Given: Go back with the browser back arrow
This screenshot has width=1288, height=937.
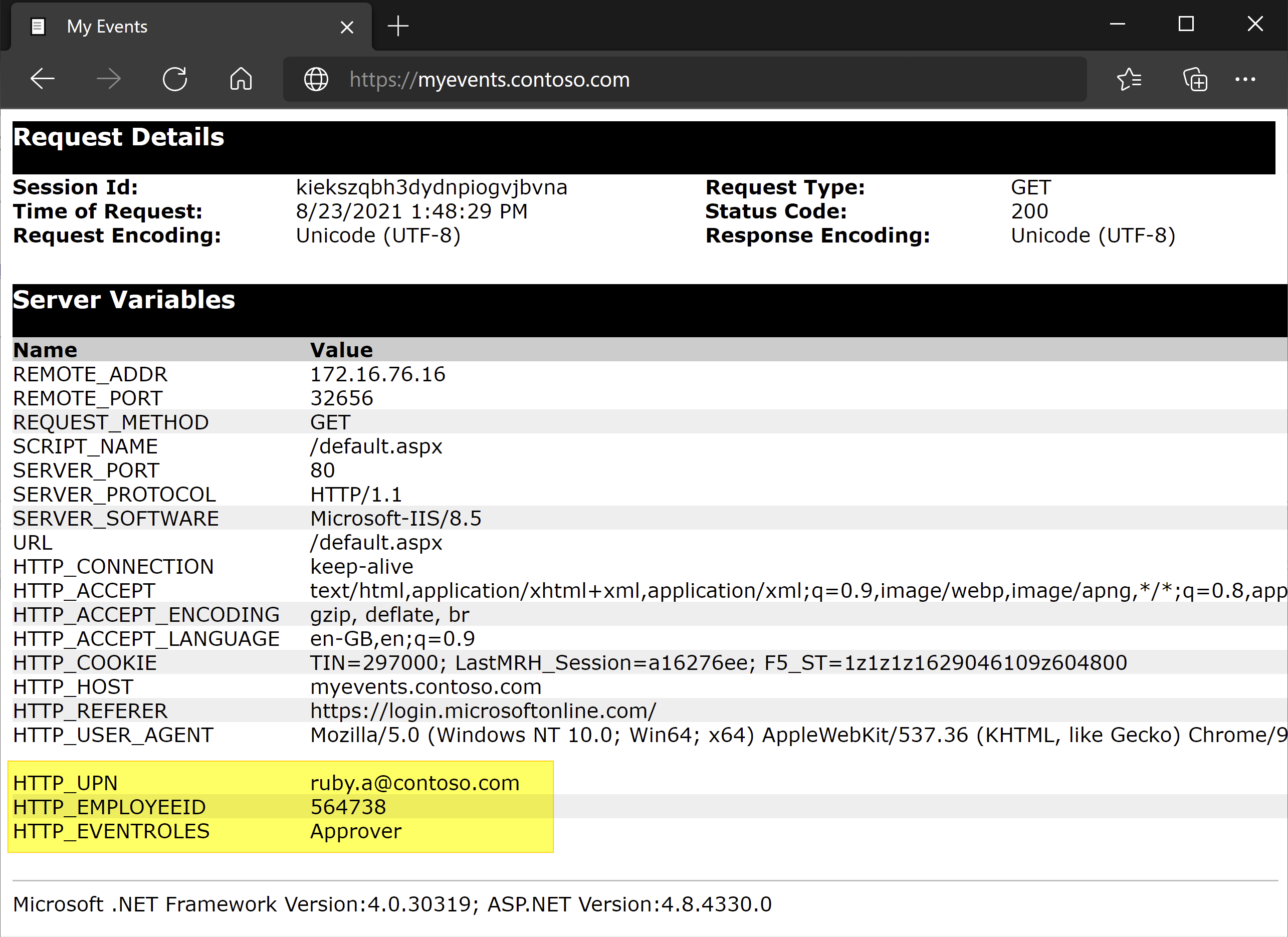Looking at the screenshot, I should (x=43, y=79).
